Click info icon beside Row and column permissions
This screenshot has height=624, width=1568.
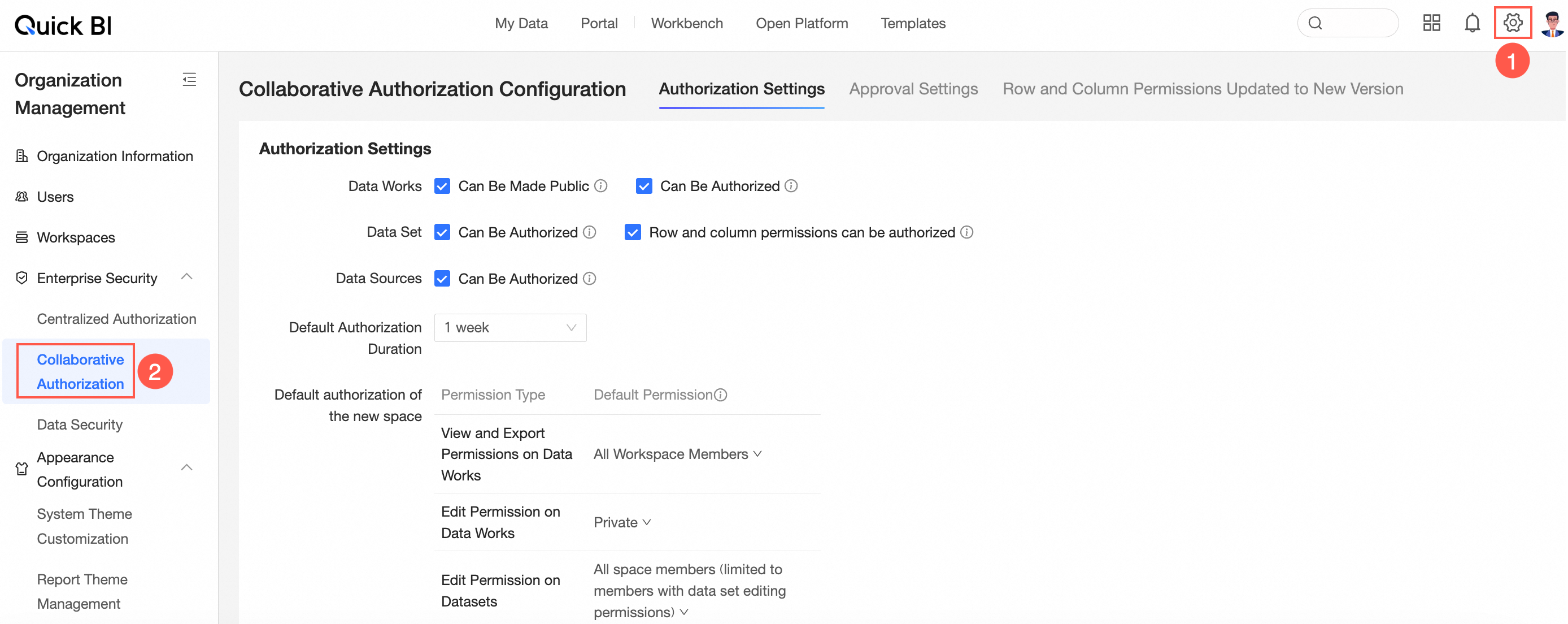pyautogui.click(x=966, y=232)
